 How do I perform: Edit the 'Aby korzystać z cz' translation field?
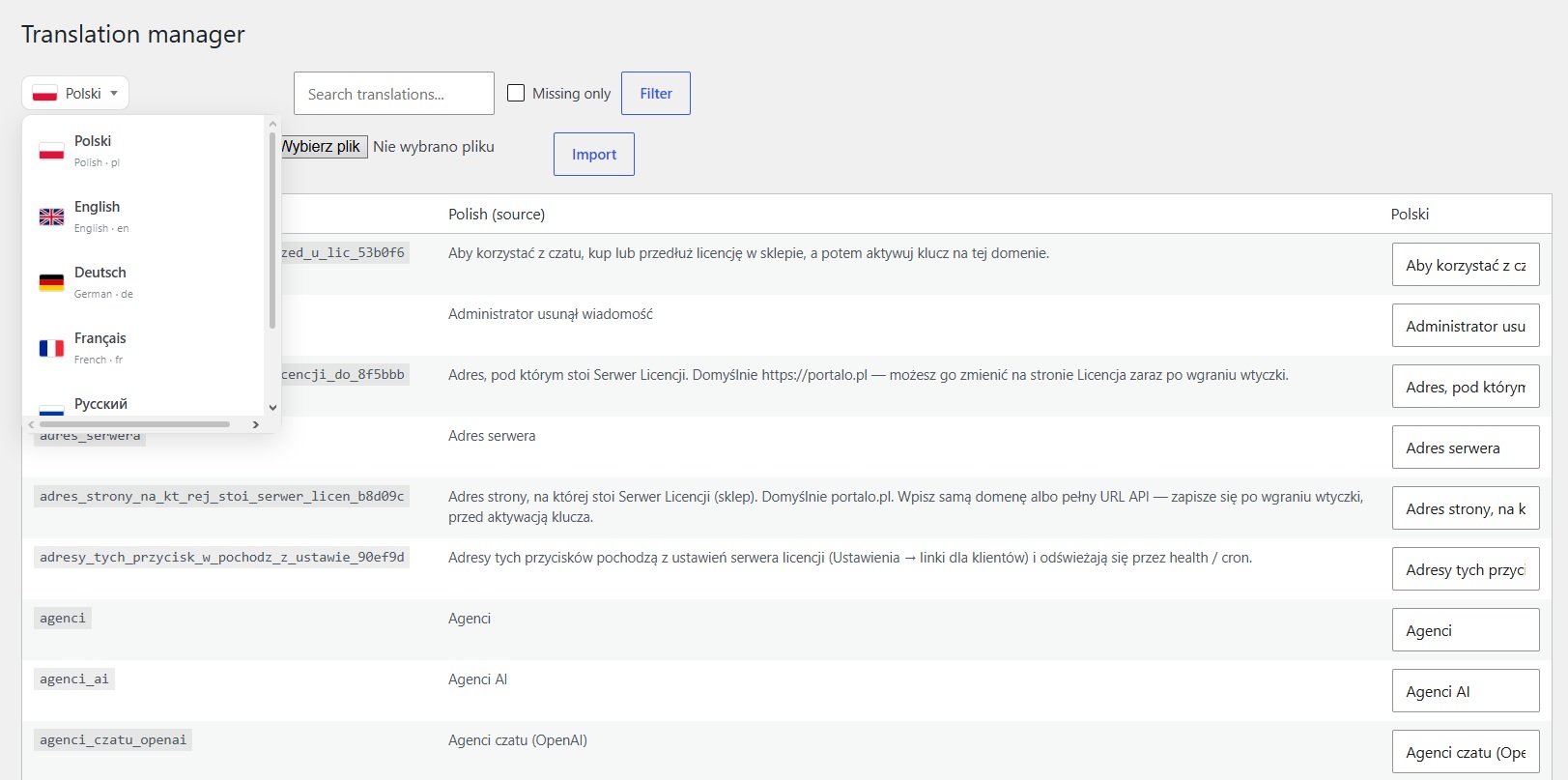(1466, 265)
